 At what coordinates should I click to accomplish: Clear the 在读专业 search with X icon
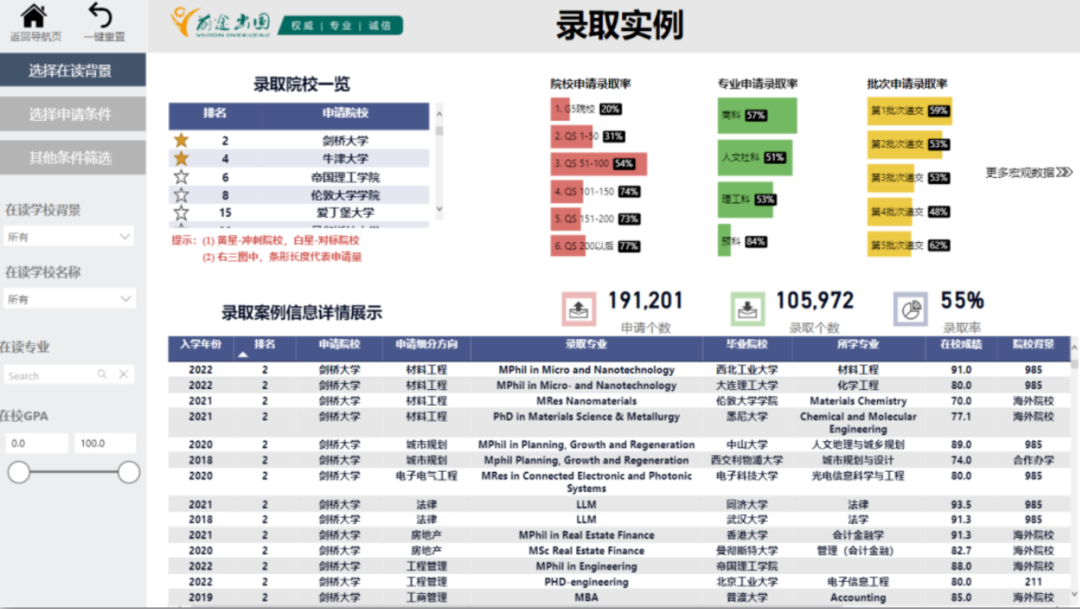click(123, 375)
